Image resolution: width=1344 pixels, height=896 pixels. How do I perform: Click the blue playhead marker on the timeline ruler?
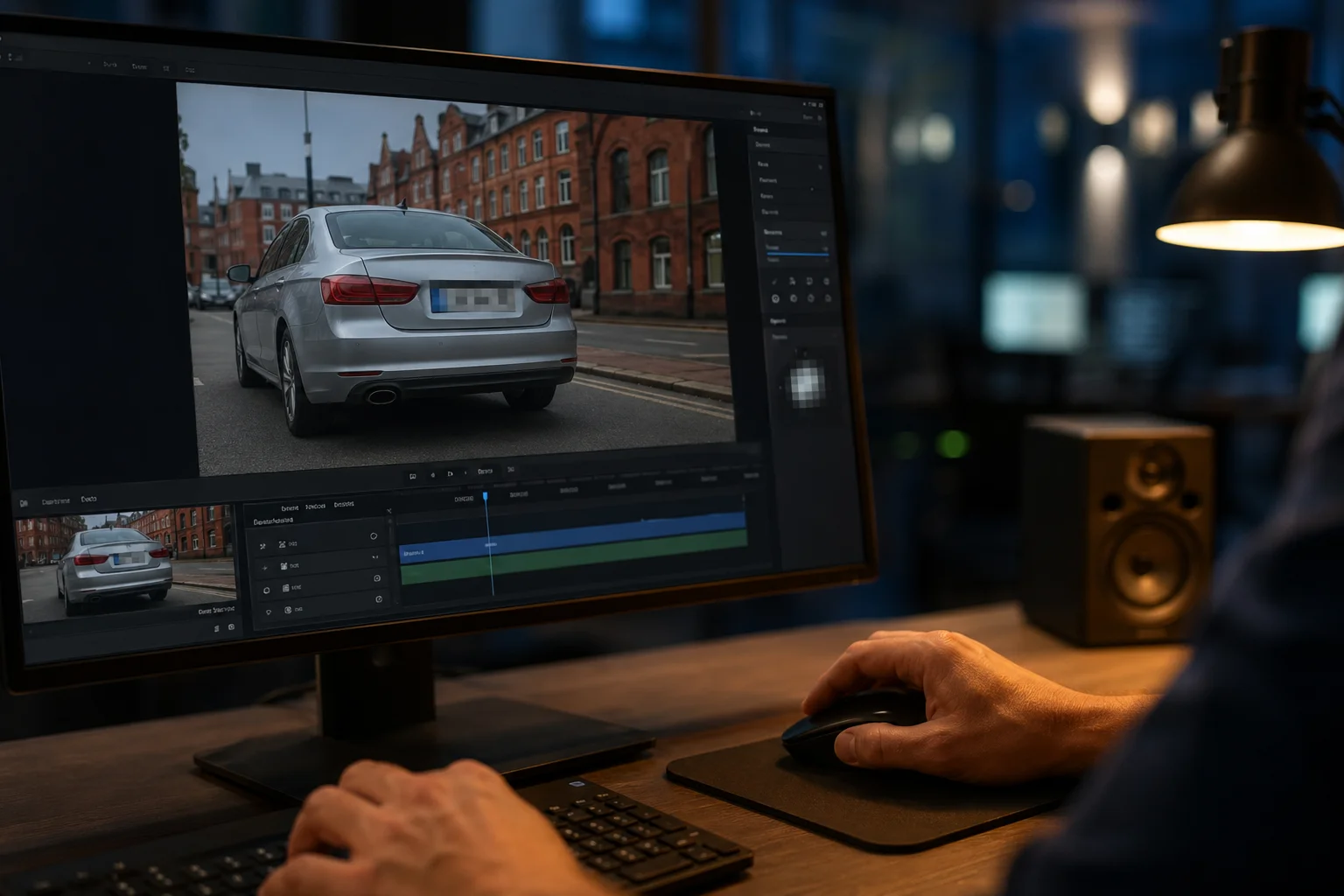pos(485,496)
